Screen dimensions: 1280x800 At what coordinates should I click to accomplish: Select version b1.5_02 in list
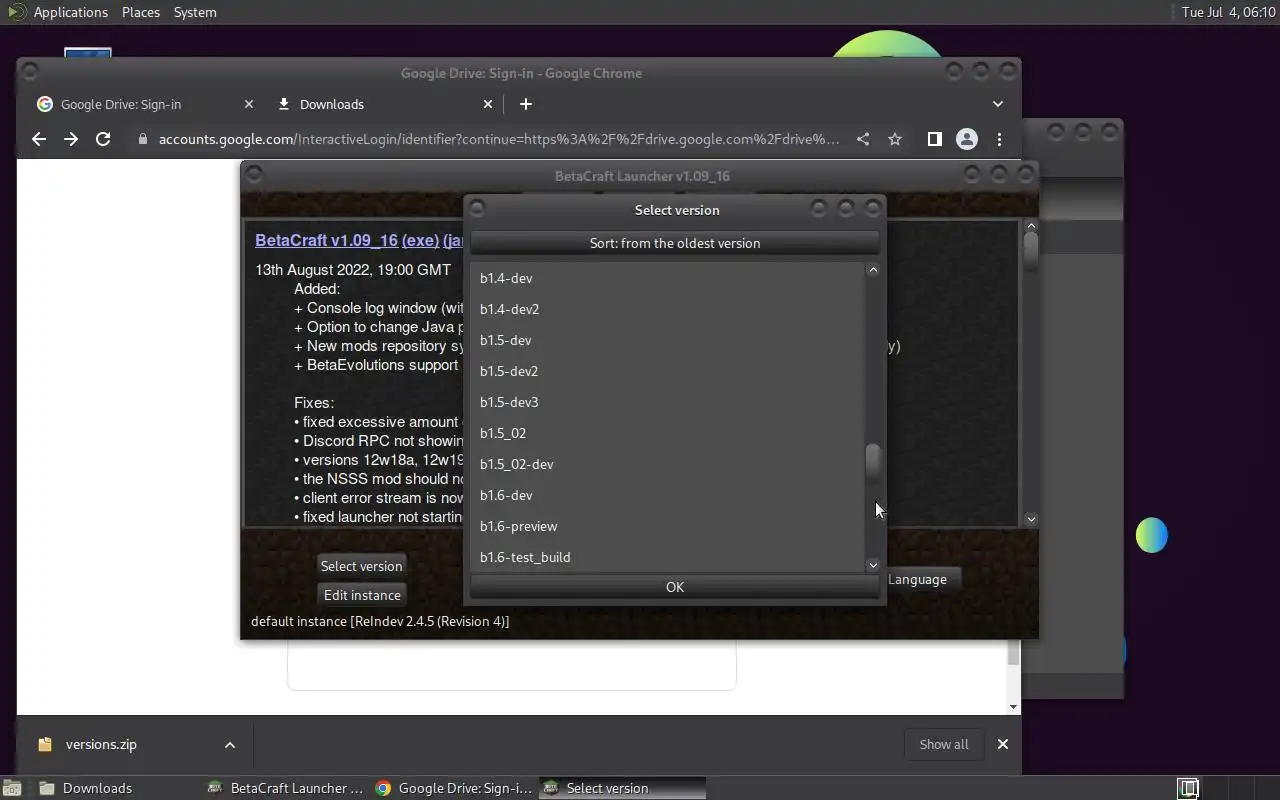click(x=667, y=433)
